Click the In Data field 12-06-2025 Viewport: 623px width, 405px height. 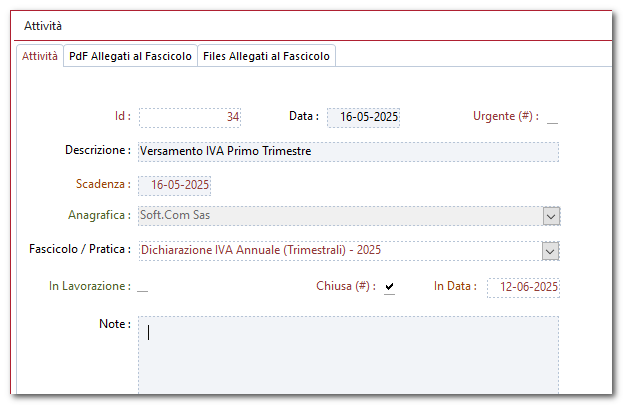point(523,287)
